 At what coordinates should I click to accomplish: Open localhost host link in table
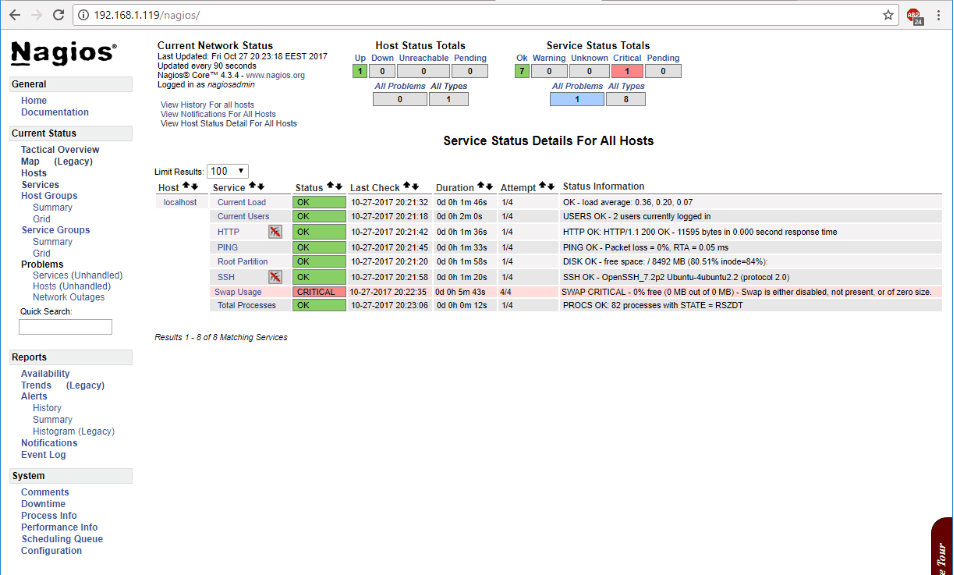pos(180,202)
